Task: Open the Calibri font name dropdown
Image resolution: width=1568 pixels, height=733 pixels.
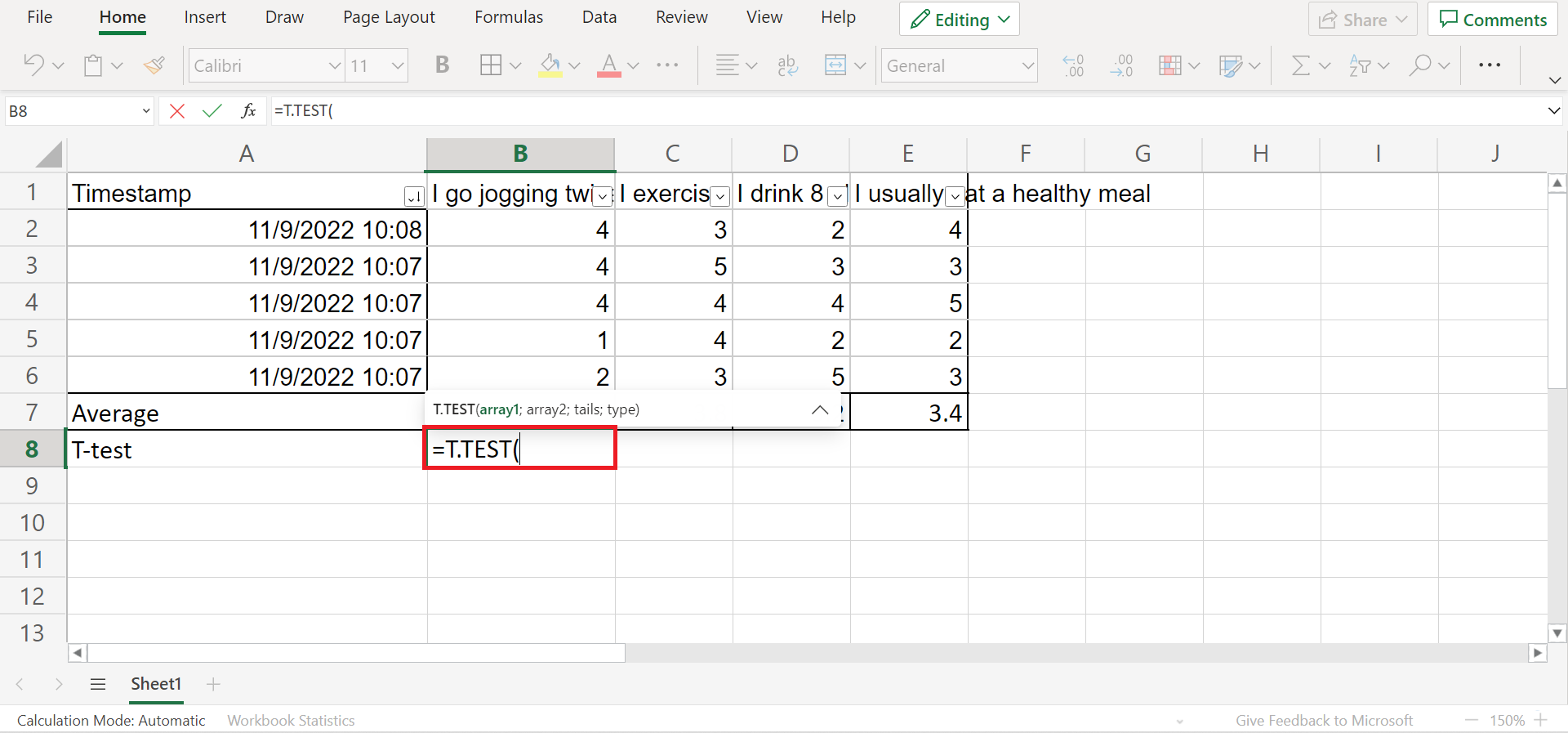Action: pos(334,65)
